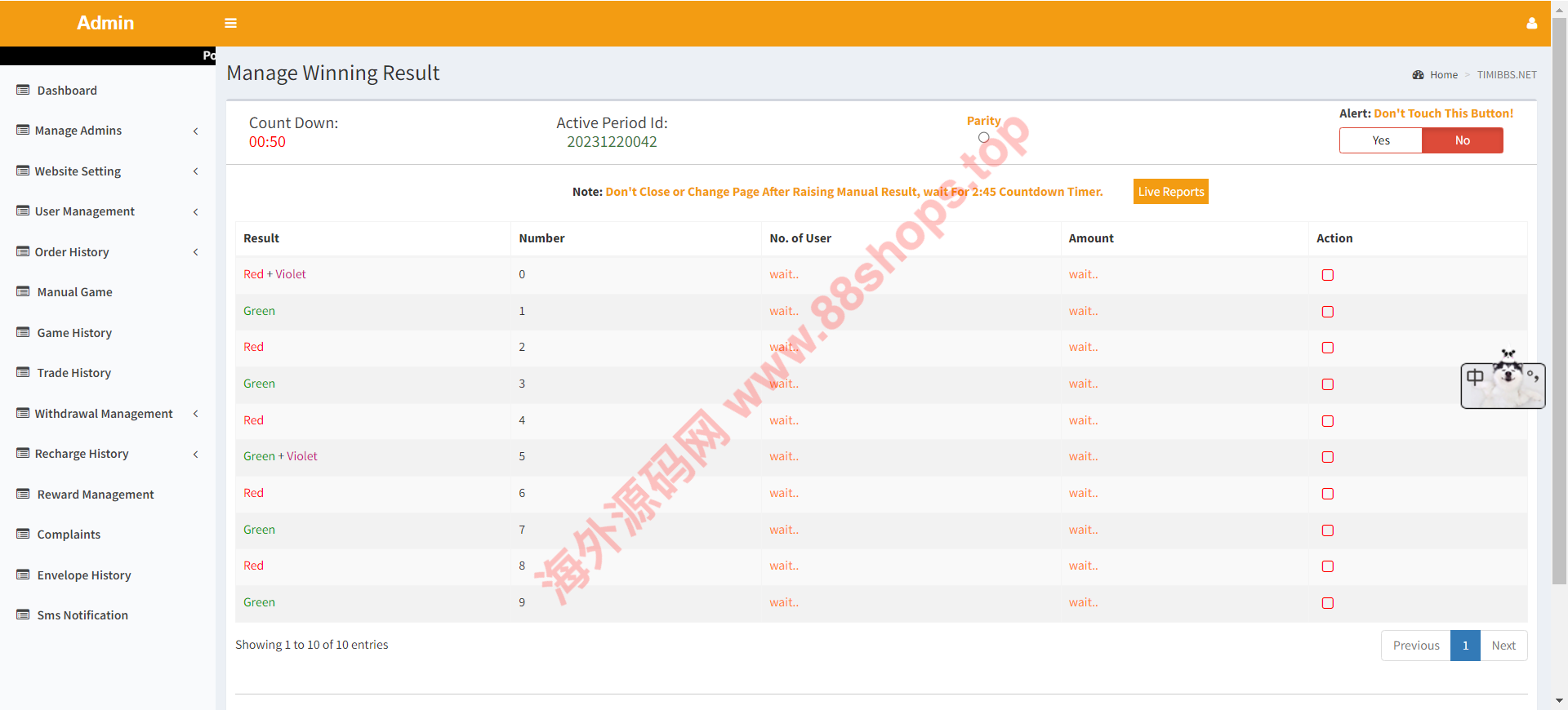Viewport: 1568px width, 710px height.
Task: Click the Live Reports button
Action: pyautogui.click(x=1170, y=192)
